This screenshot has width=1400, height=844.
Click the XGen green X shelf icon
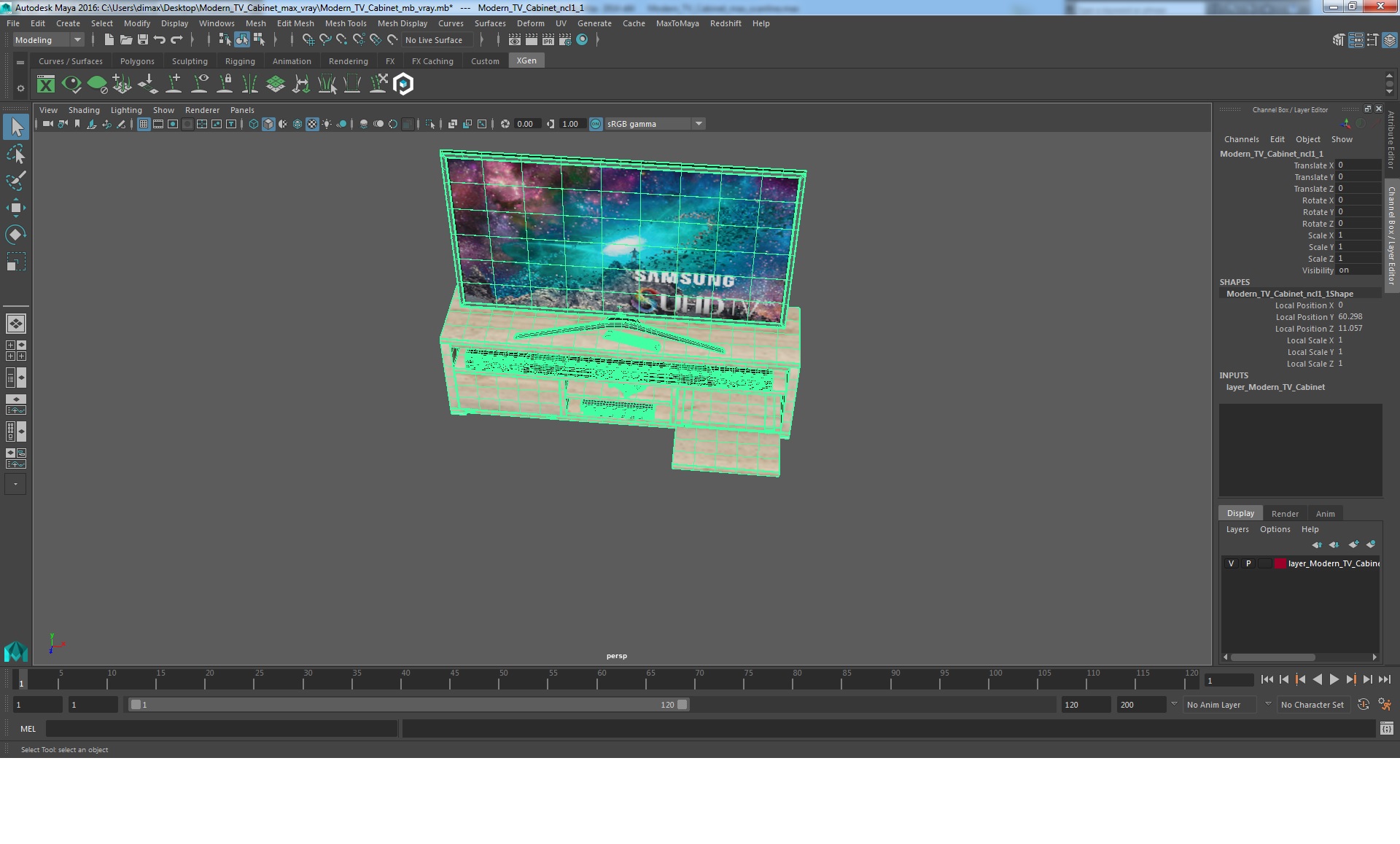(x=46, y=85)
